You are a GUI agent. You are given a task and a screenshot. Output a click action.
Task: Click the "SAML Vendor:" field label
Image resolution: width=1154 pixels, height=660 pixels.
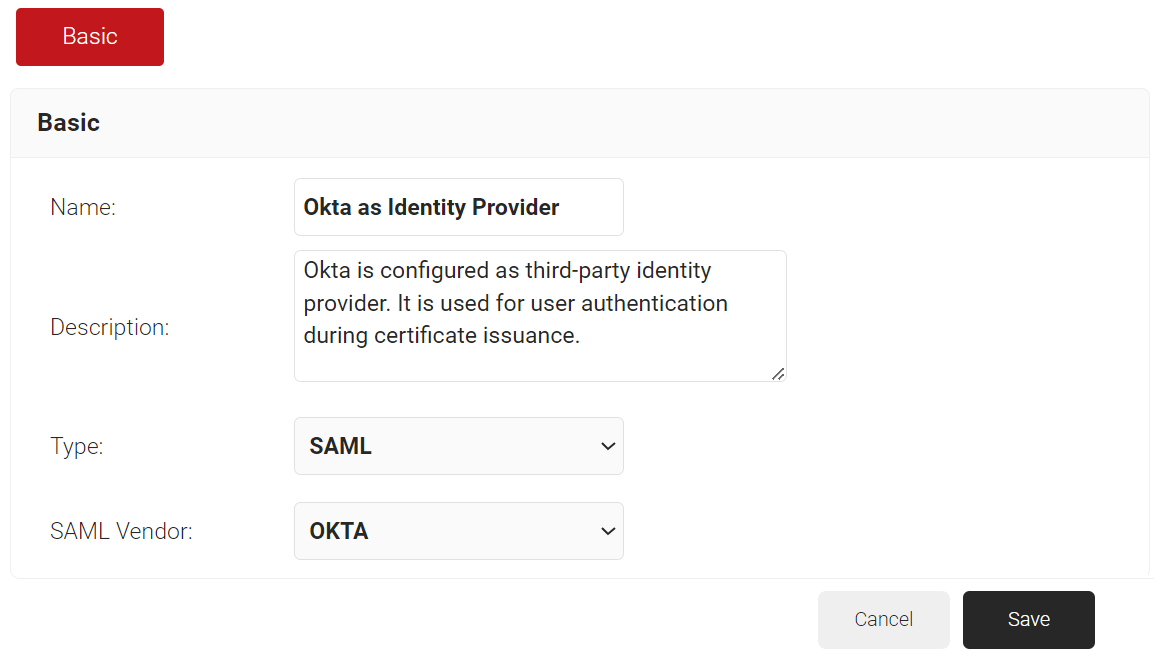(x=121, y=532)
